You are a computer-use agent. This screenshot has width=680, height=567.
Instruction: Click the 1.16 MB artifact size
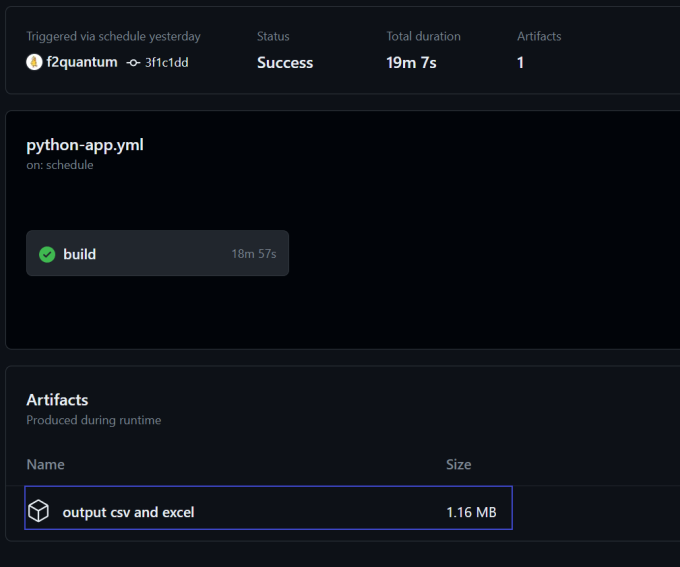pos(471,512)
